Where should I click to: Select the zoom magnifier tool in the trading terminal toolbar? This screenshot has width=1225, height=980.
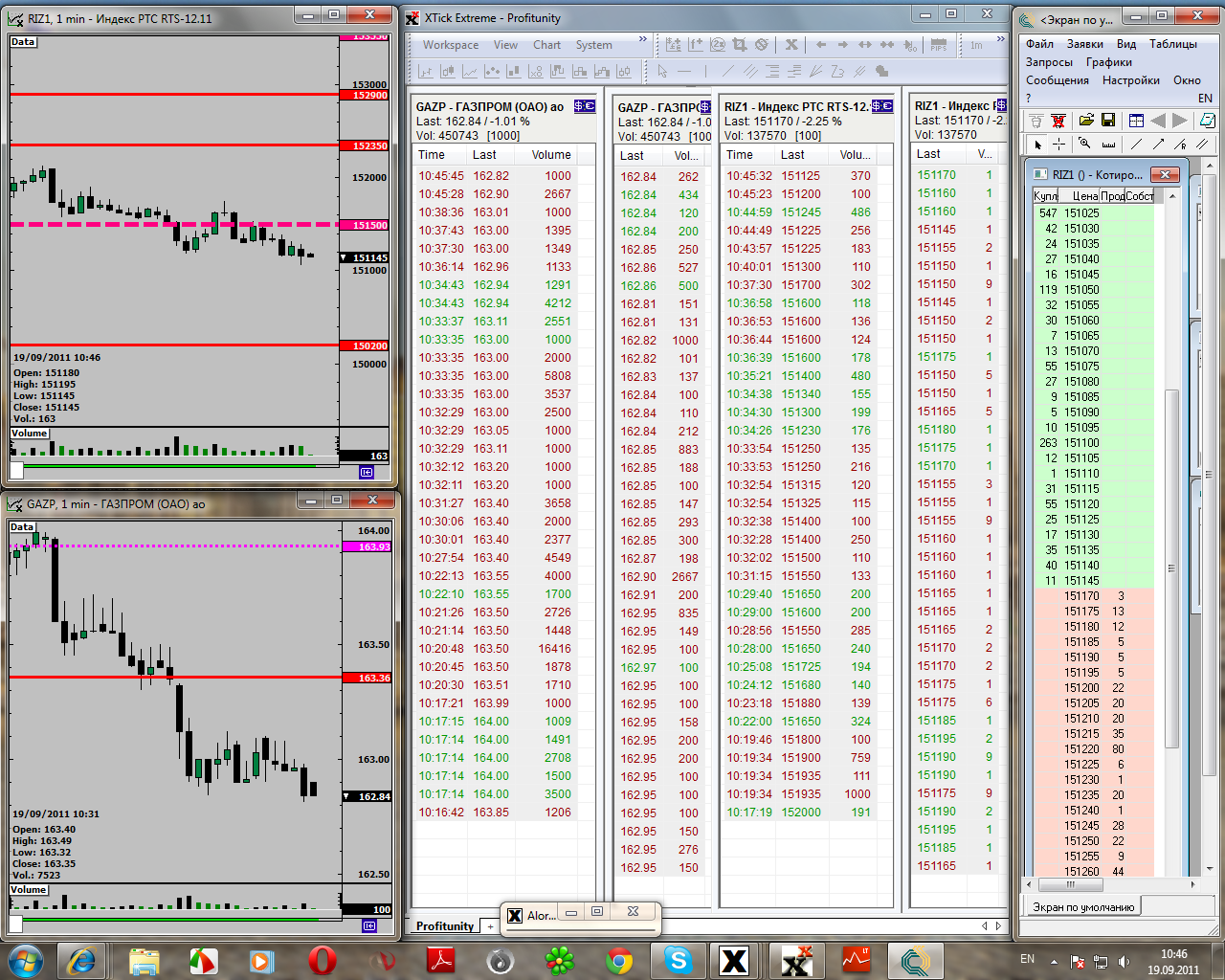click(x=1084, y=145)
